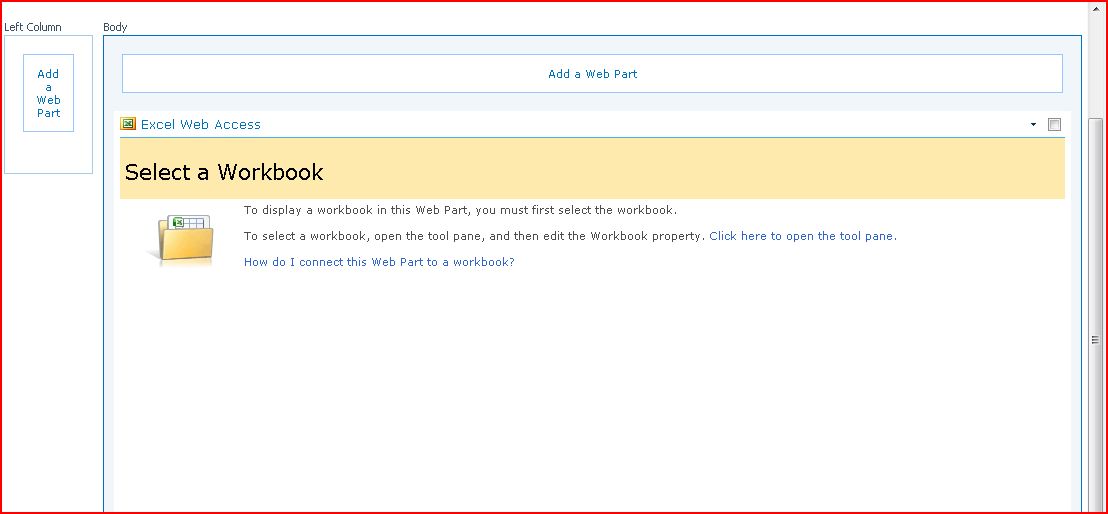Add a Web Part in Body zone

point(592,74)
